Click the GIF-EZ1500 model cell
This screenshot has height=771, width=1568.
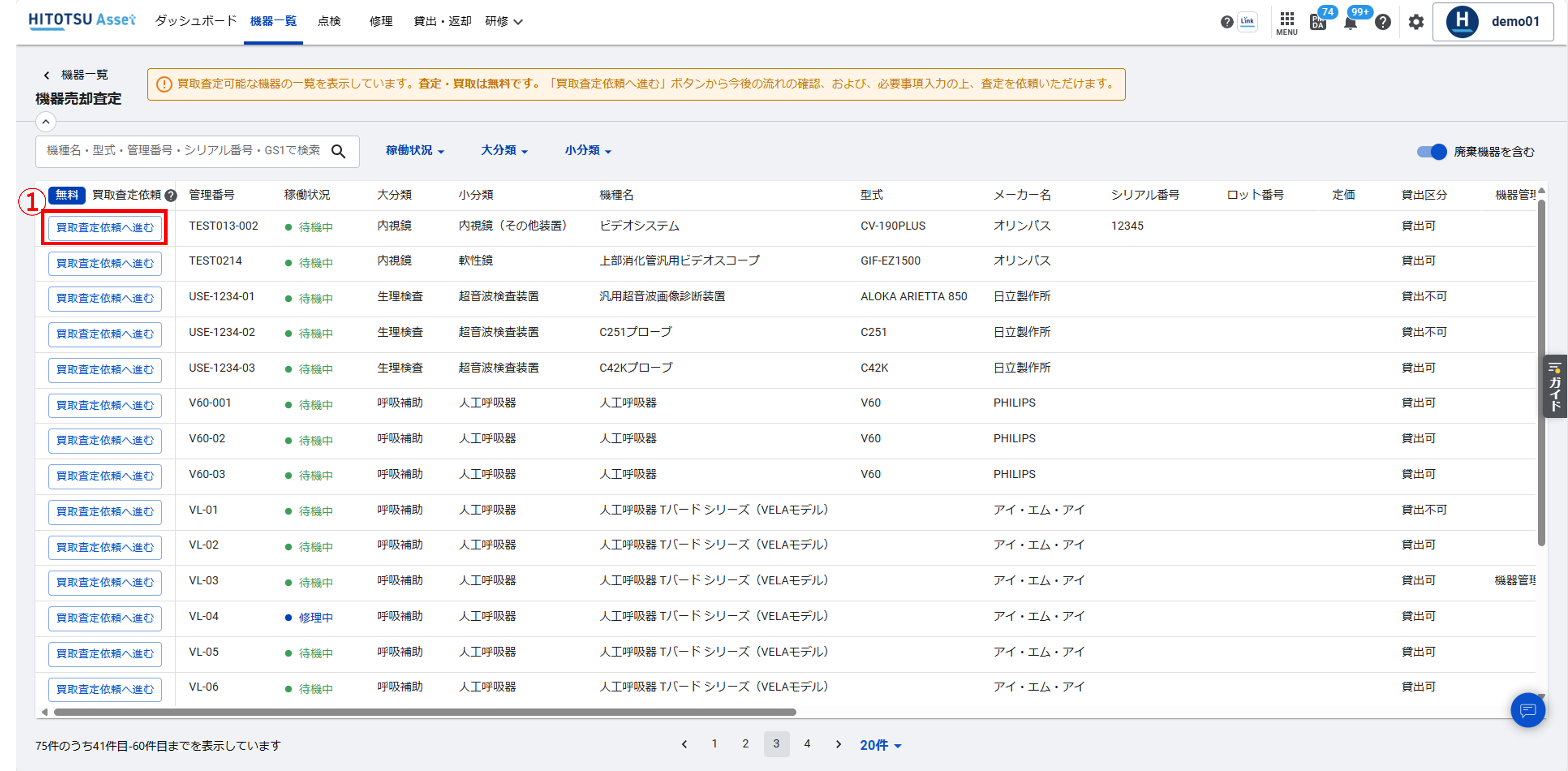[890, 261]
